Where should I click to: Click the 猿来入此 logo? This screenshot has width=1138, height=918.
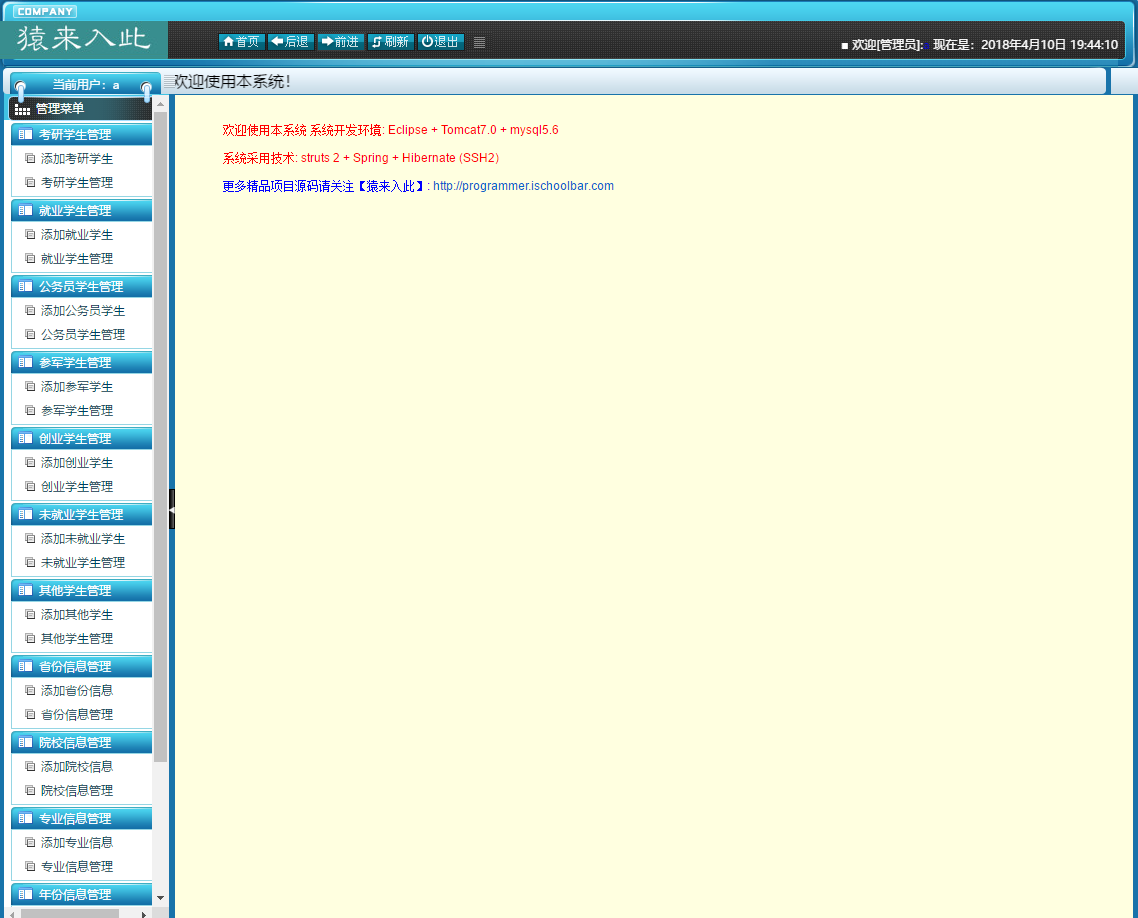[83, 38]
